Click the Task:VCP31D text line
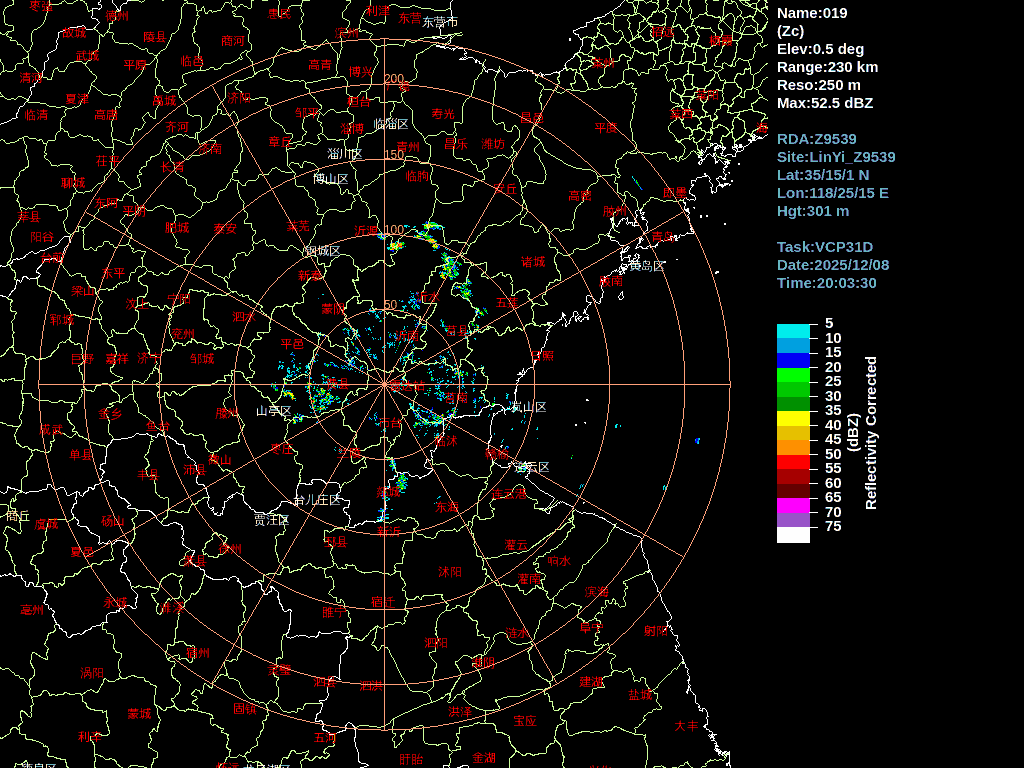The width and height of the screenshot is (1024, 768). (x=825, y=247)
